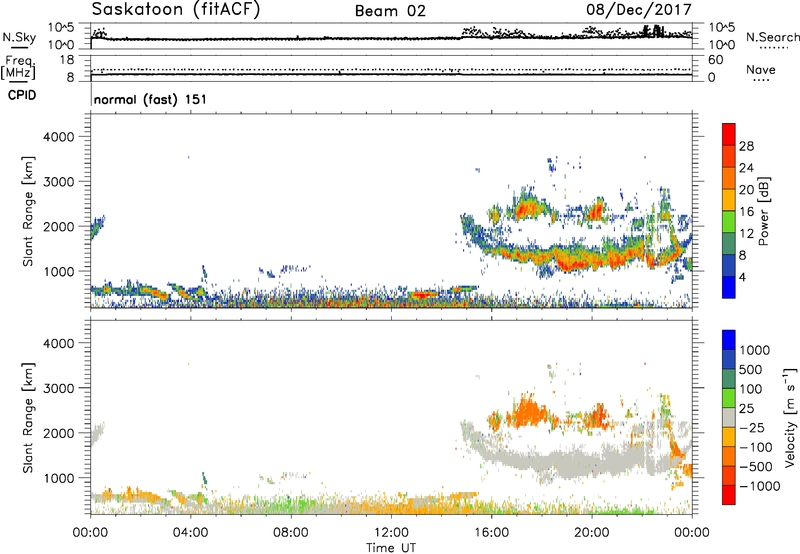
Task: Click the '28' label on power colorbar
Action: [746, 146]
